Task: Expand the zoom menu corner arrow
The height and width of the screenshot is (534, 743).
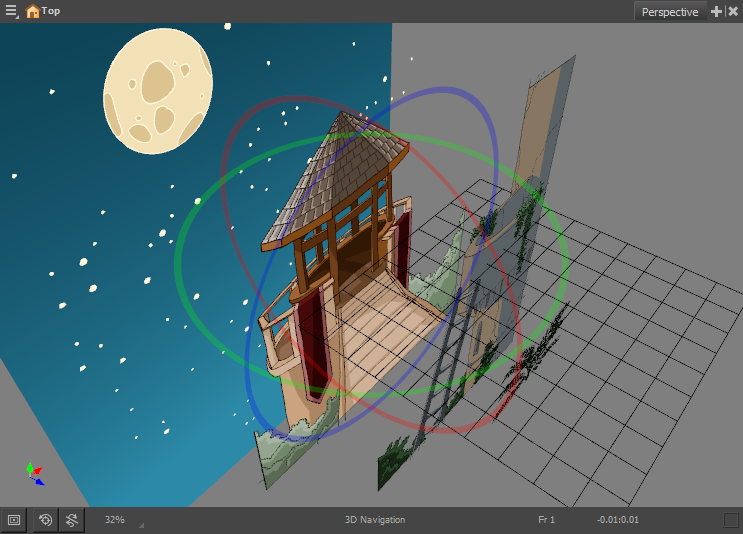Action: 141,524
